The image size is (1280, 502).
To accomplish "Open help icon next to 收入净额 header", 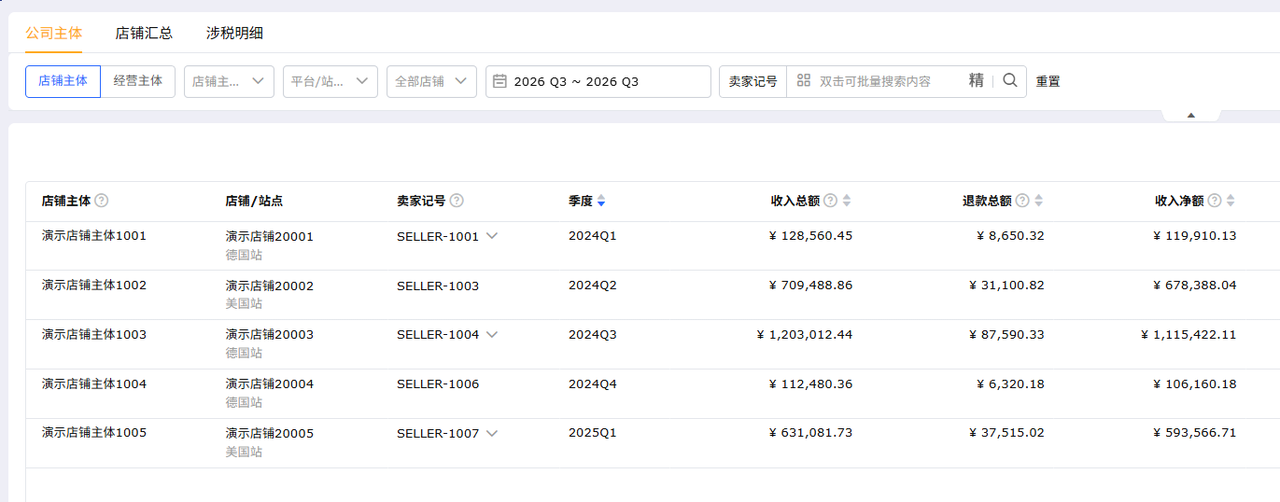I will 1214,200.
